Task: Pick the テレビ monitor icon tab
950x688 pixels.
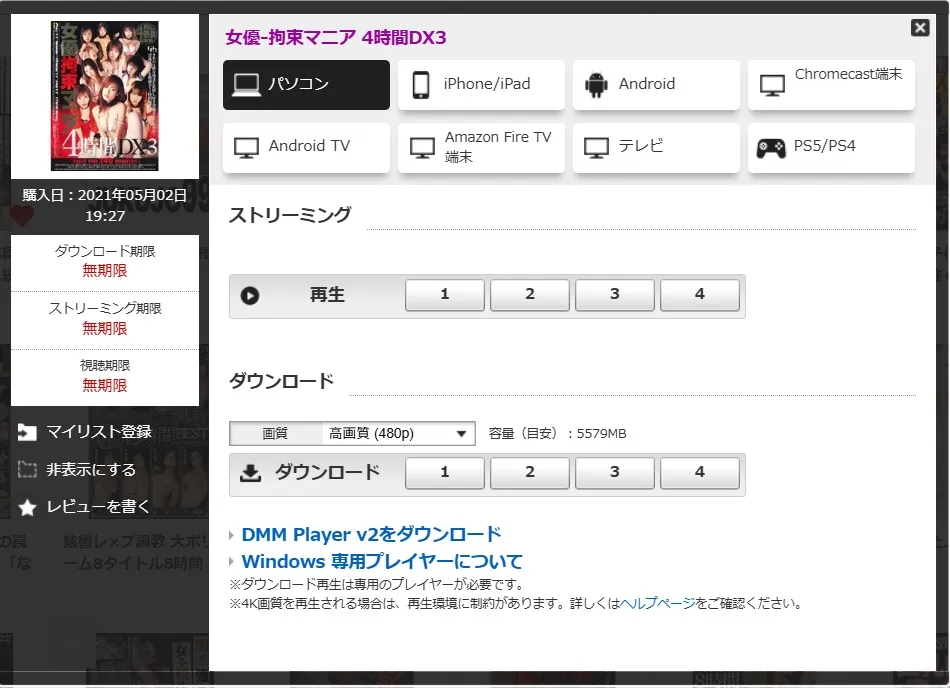Action: point(596,148)
